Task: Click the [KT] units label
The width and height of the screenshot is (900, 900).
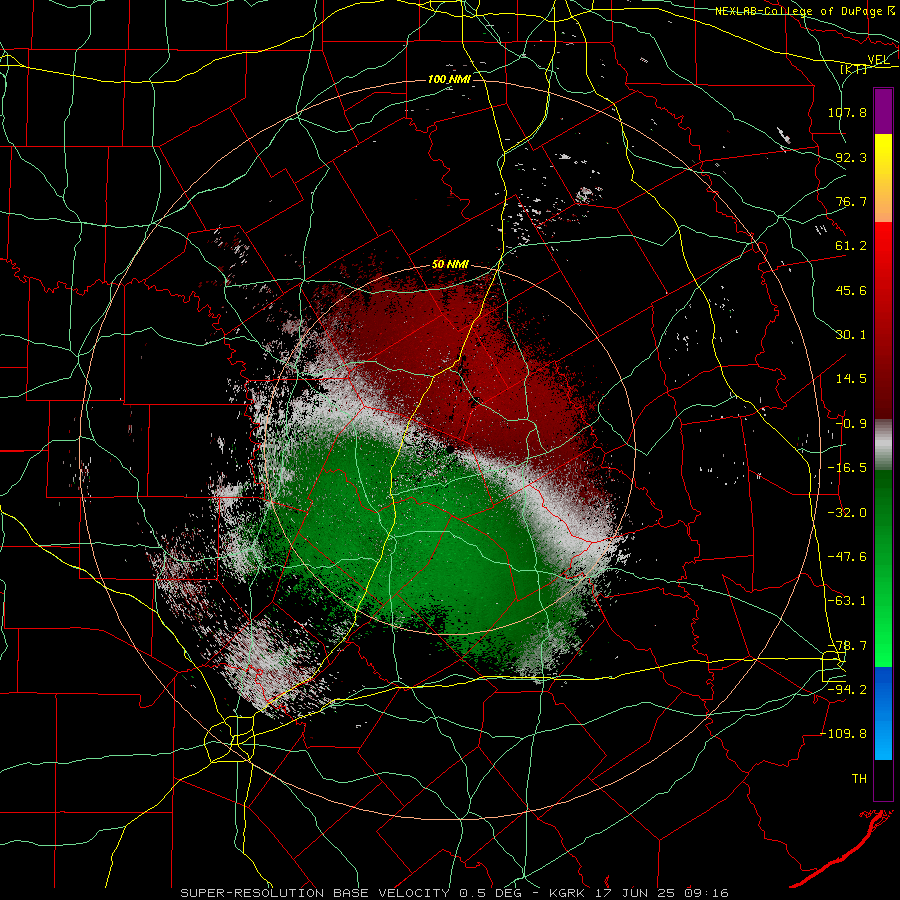Action: 854,69
